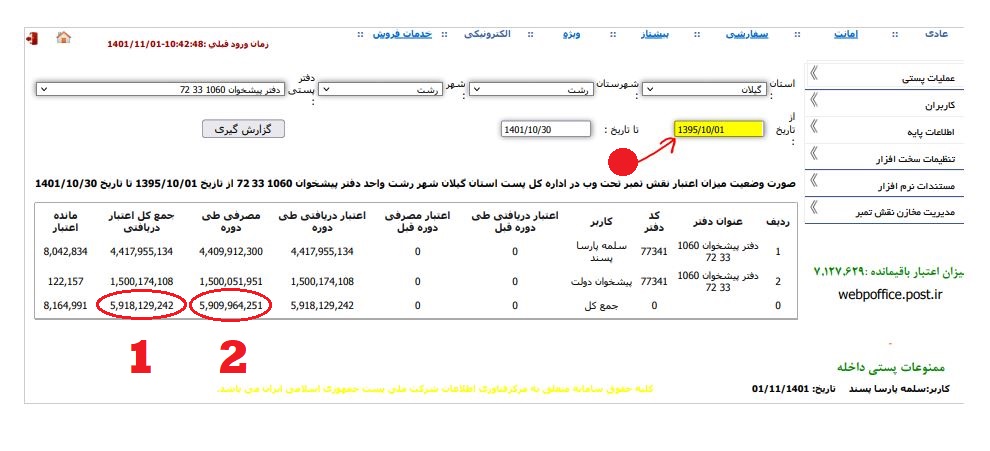Expand the مدیریت مخازن نقش تمبر chevron
990x451 pixels.
(814, 208)
